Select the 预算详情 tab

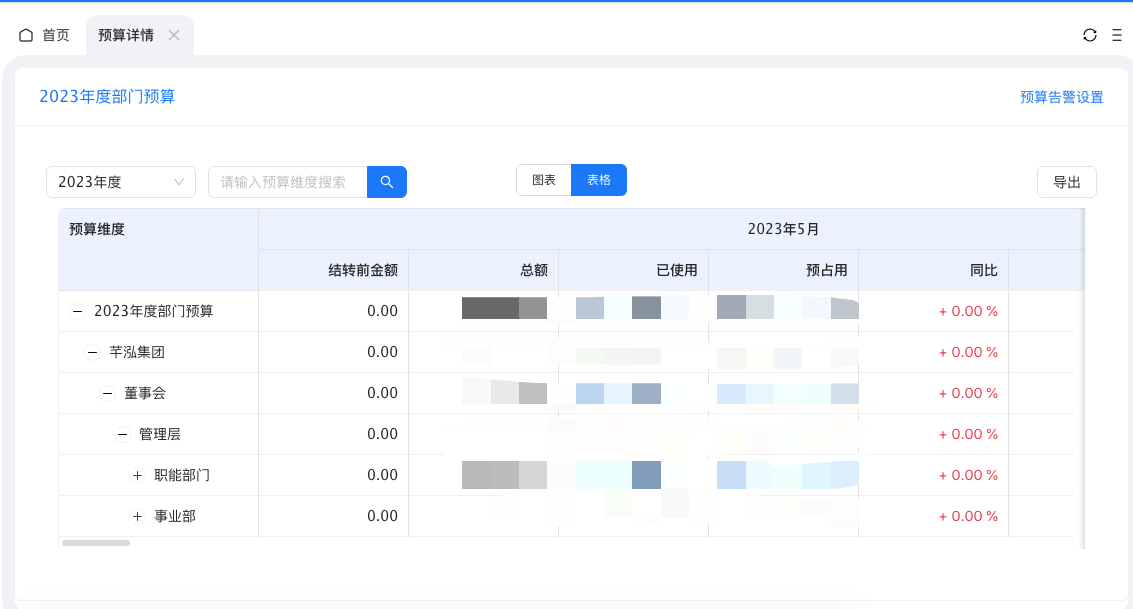(x=126, y=35)
